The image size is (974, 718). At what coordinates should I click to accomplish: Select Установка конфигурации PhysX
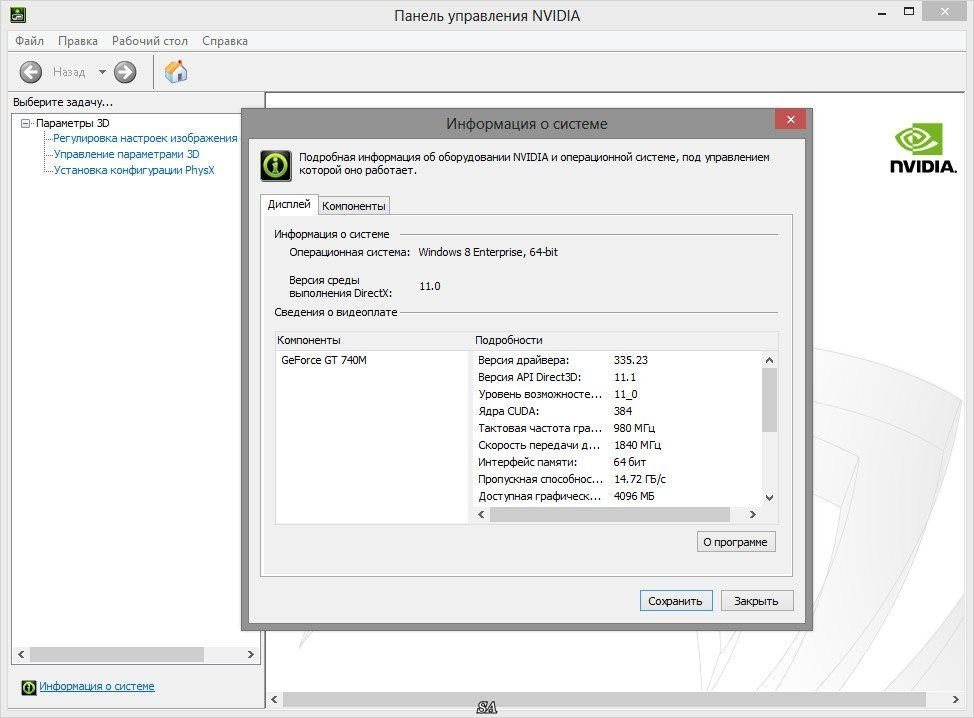(x=134, y=170)
